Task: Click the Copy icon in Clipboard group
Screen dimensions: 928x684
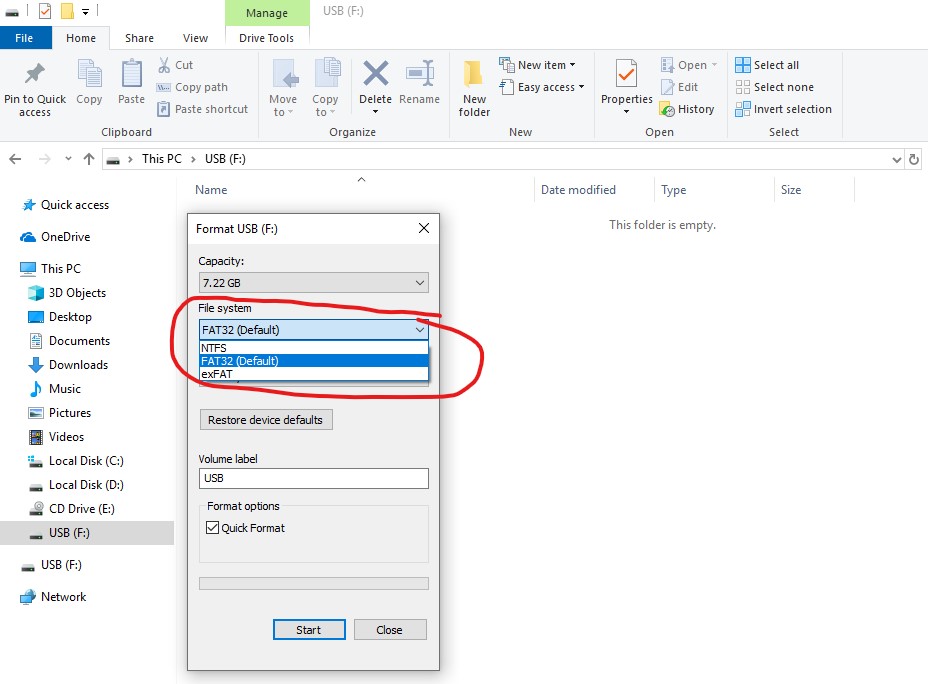Action: [x=89, y=73]
